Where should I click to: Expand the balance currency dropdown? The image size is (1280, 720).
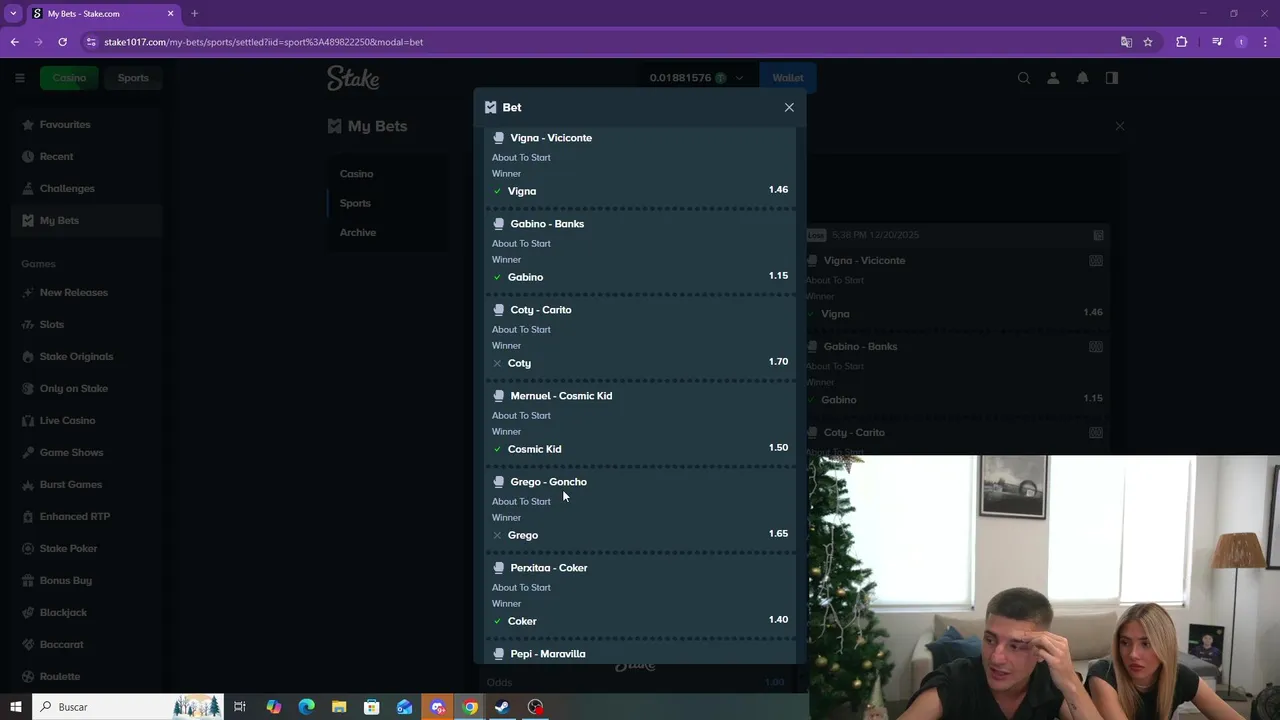[x=739, y=78]
